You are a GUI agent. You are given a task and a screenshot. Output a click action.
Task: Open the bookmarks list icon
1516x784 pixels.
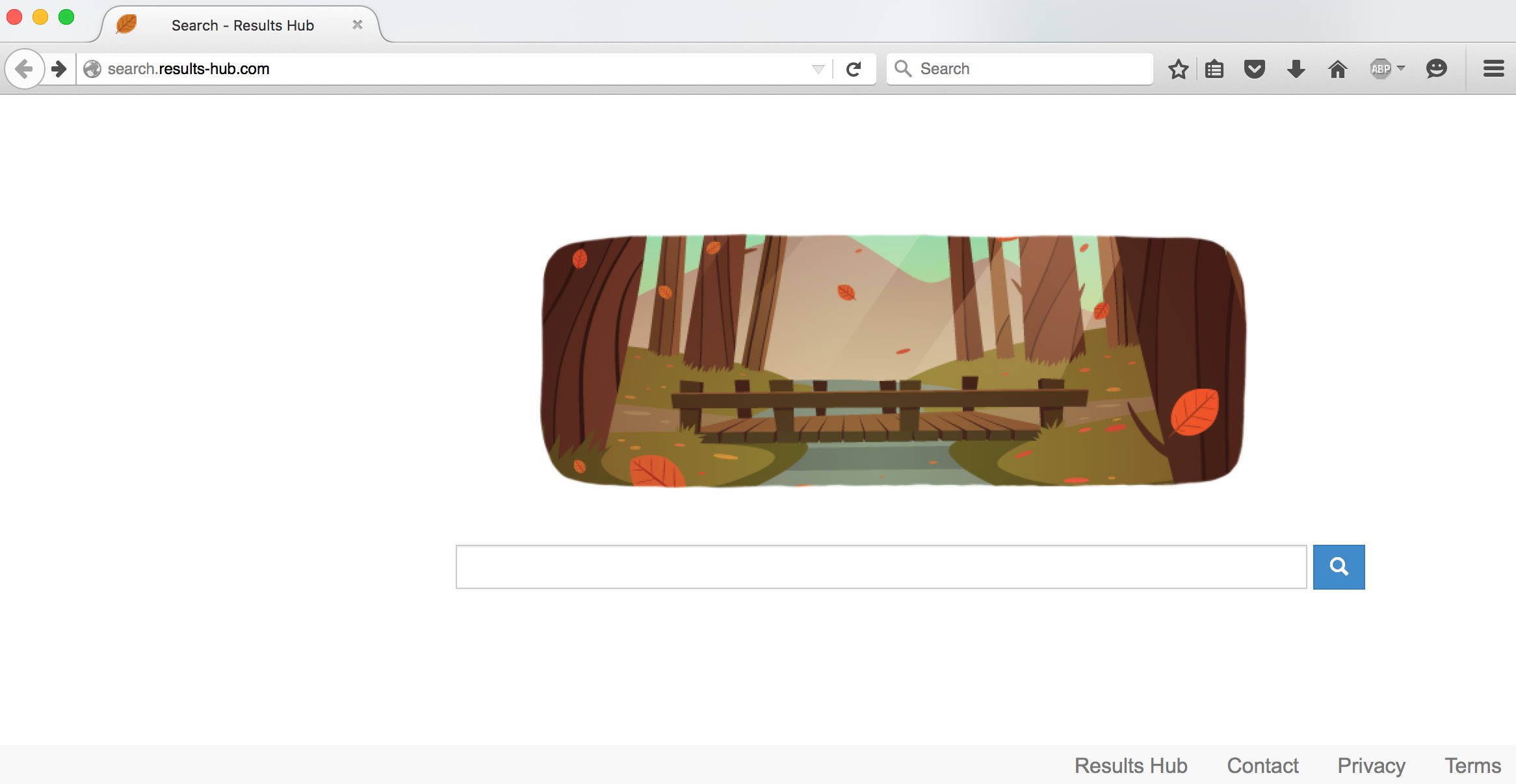coord(1214,69)
